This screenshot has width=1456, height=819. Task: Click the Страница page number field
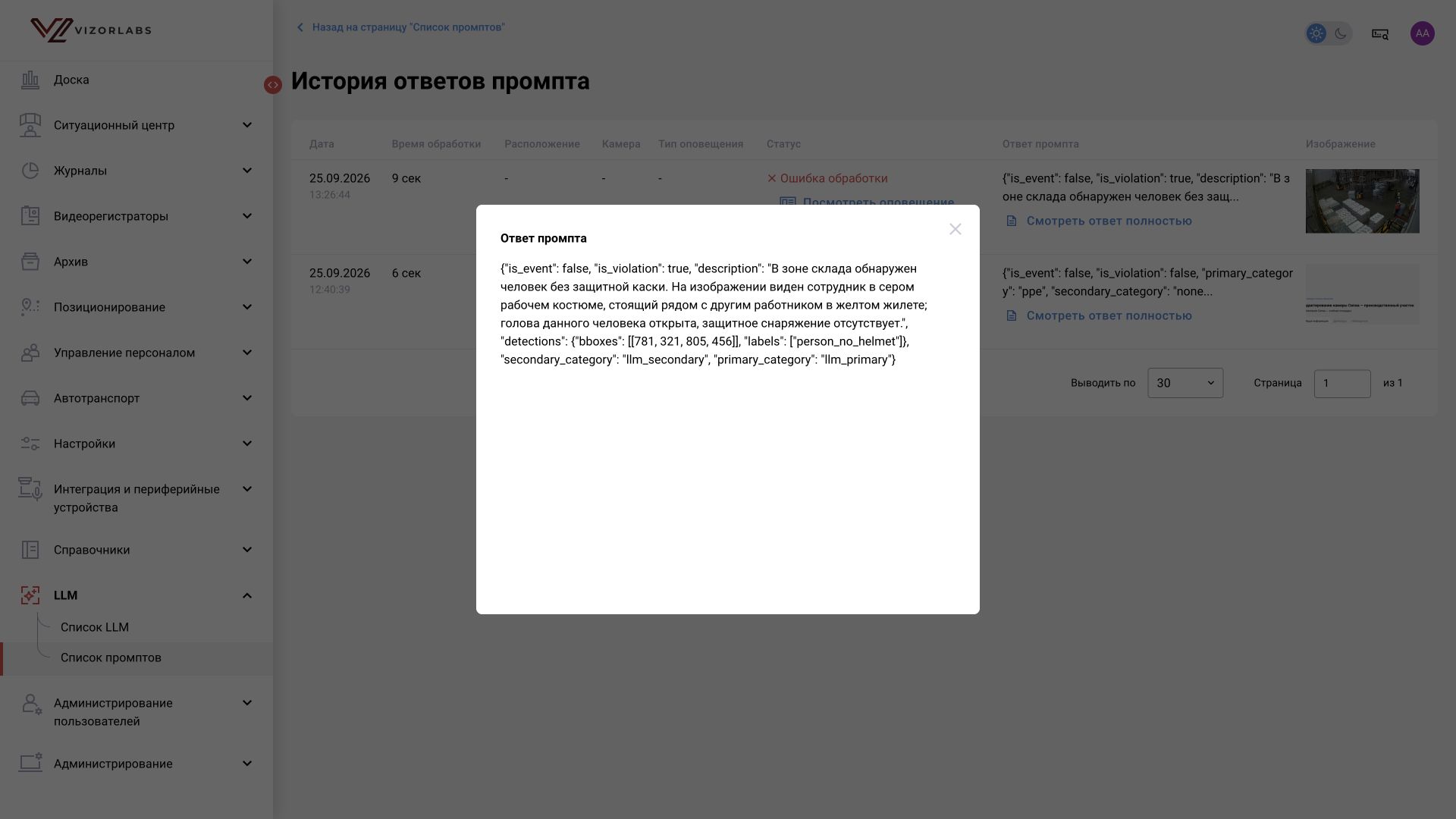click(1342, 383)
